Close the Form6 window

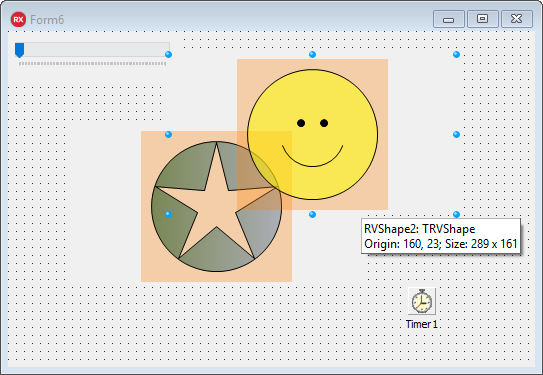click(517, 19)
